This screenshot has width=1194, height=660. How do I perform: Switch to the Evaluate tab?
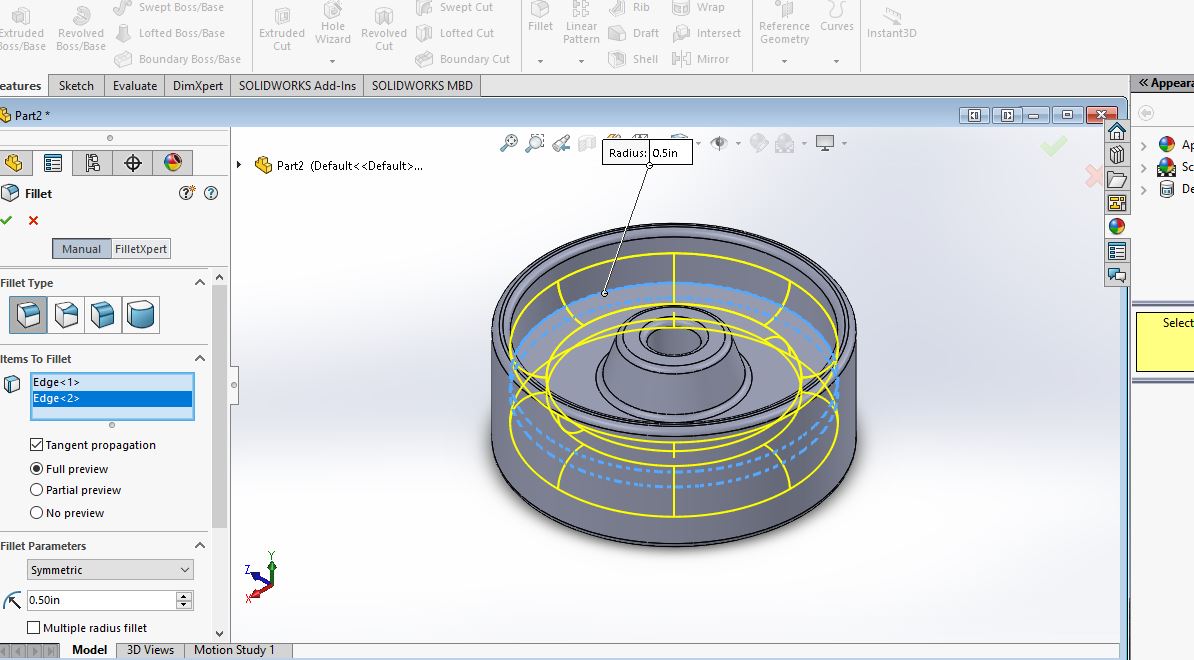[x=135, y=85]
